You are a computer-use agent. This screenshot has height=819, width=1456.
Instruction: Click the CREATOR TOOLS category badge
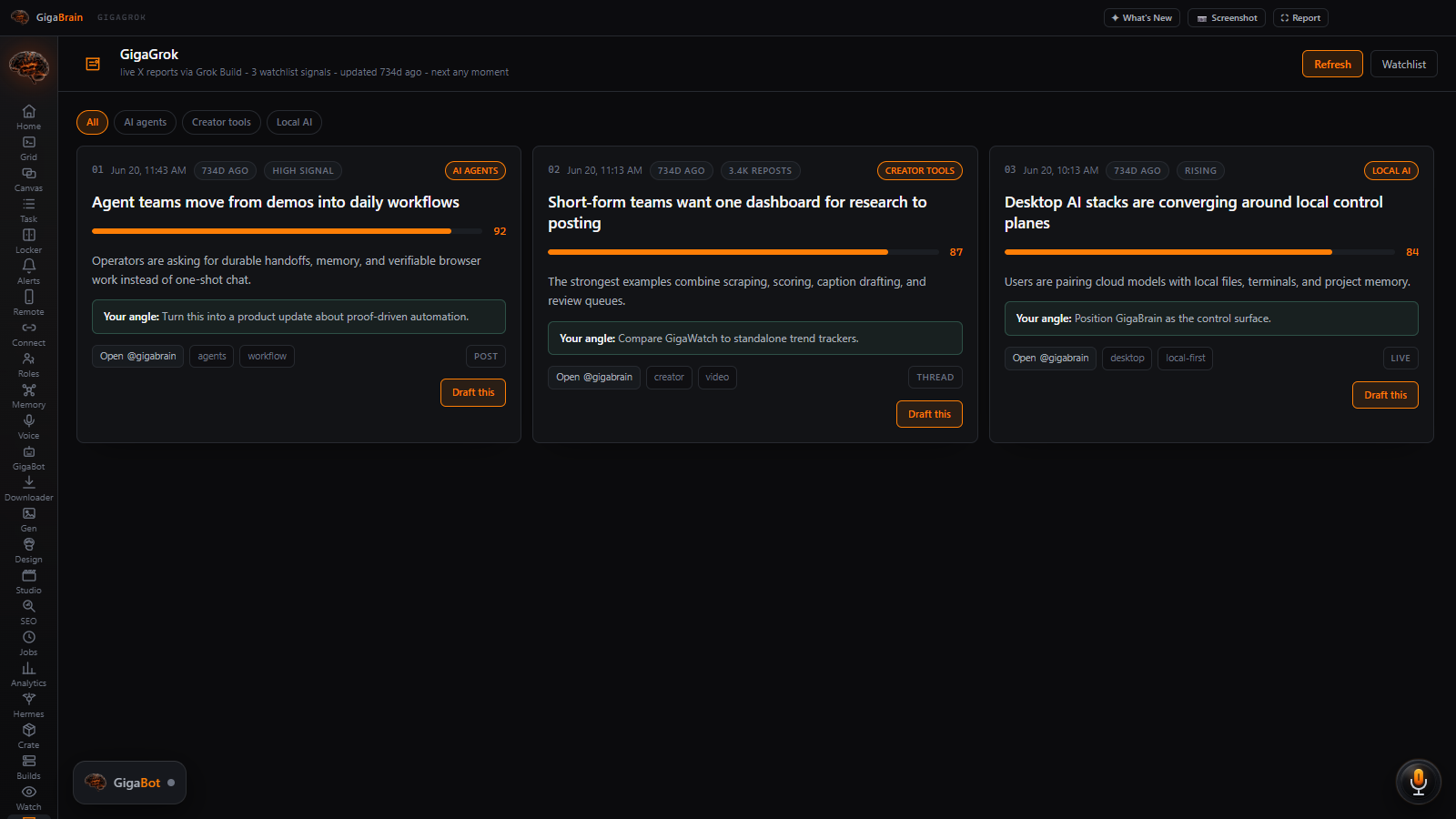(x=920, y=170)
